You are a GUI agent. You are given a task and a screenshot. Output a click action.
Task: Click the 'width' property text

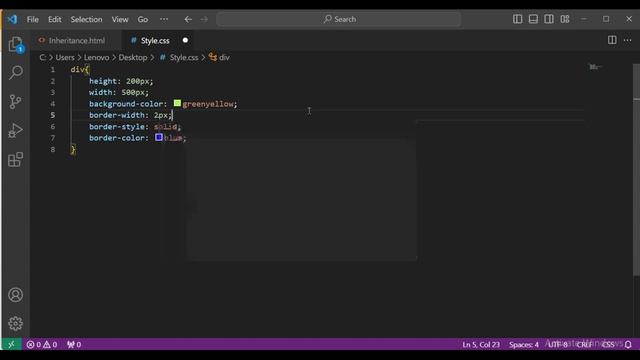[x=100, y=93]
